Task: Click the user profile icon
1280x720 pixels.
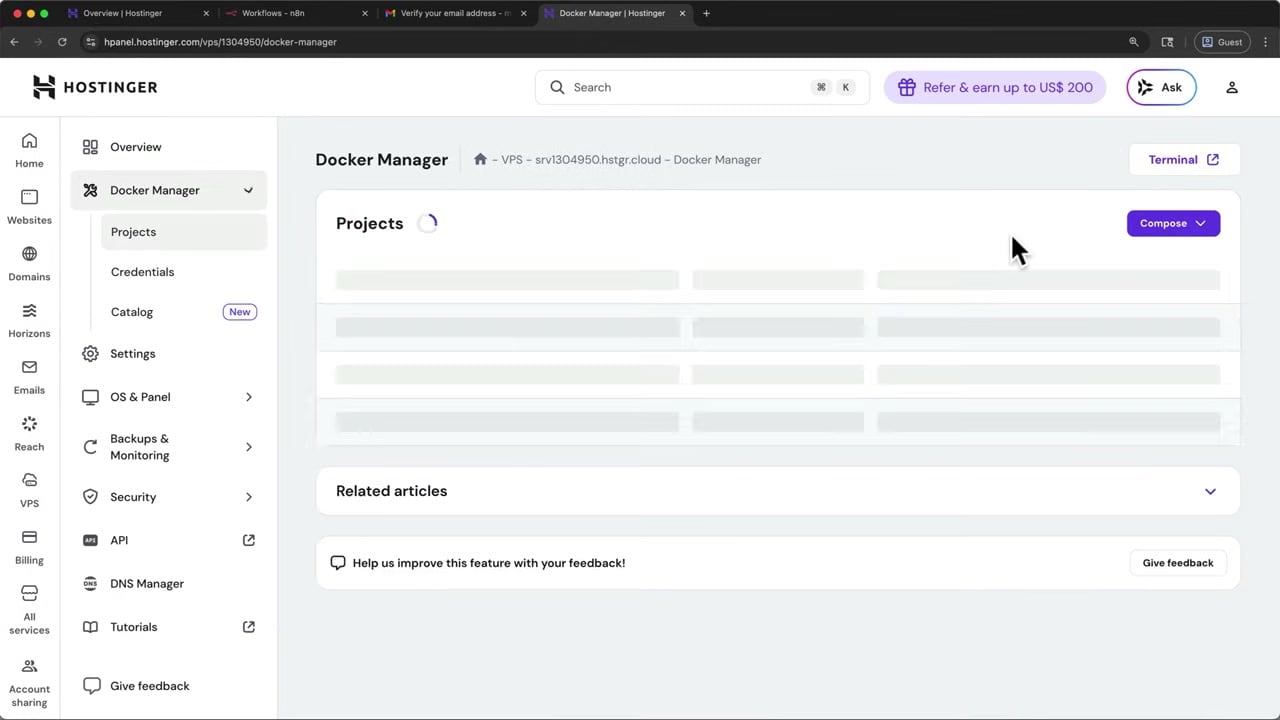Action: pyautogui.click(x=1232, y=87)
